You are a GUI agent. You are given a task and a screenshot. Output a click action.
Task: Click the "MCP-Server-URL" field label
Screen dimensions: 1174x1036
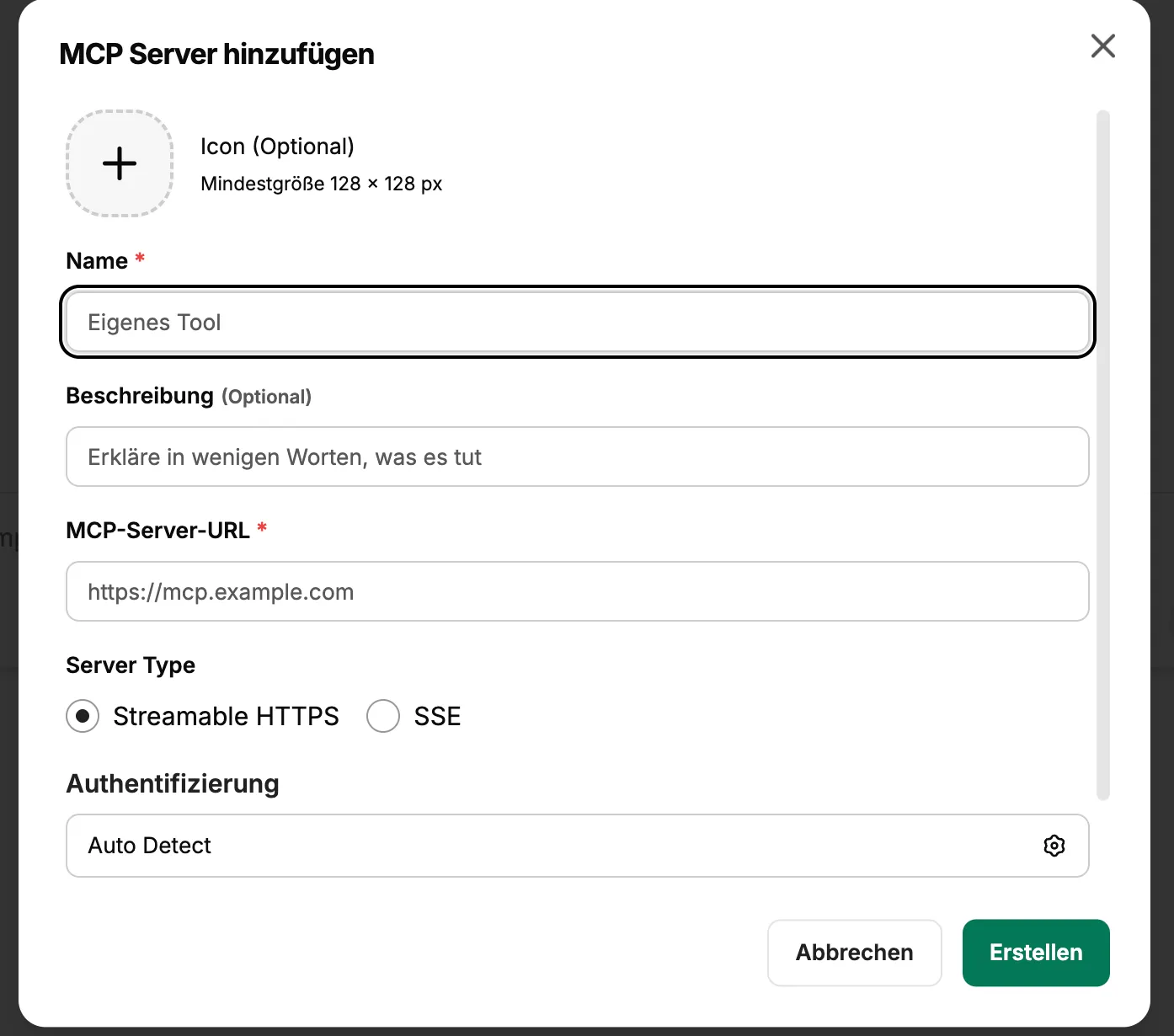click(x=157, y=531)
